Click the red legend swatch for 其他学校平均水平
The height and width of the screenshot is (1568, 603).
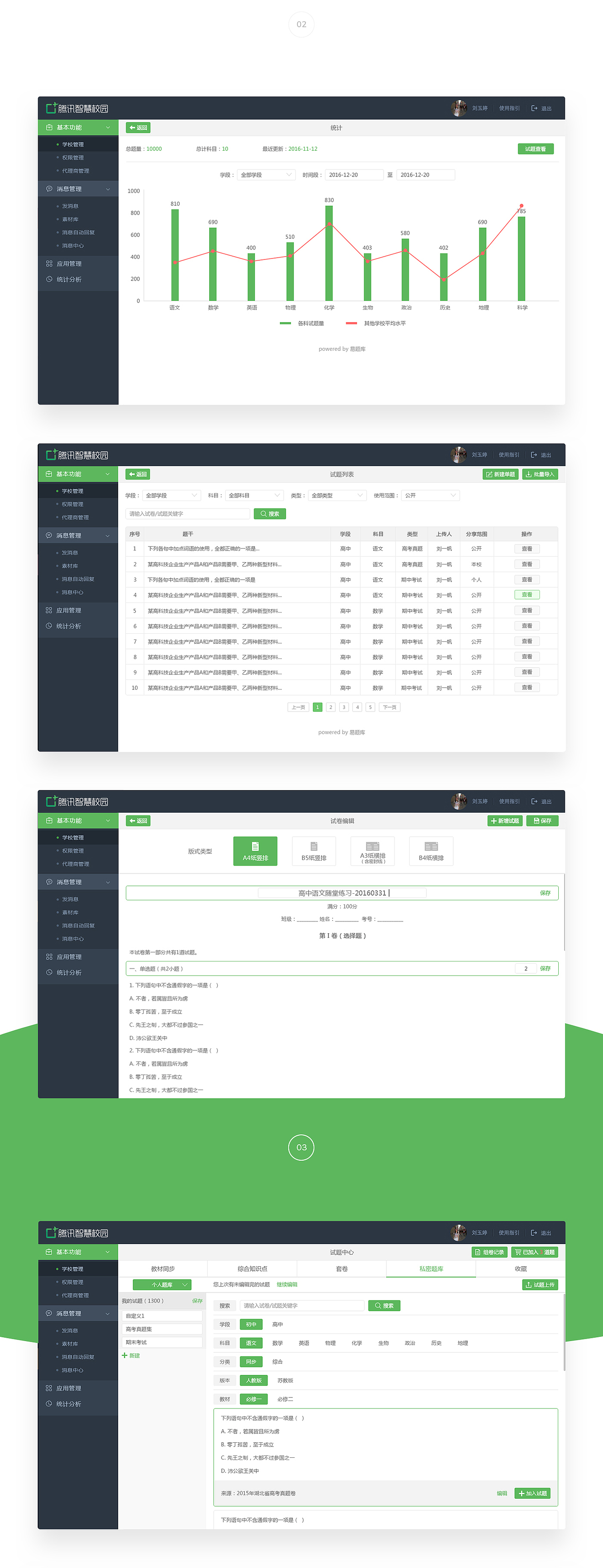click(351, 323)
